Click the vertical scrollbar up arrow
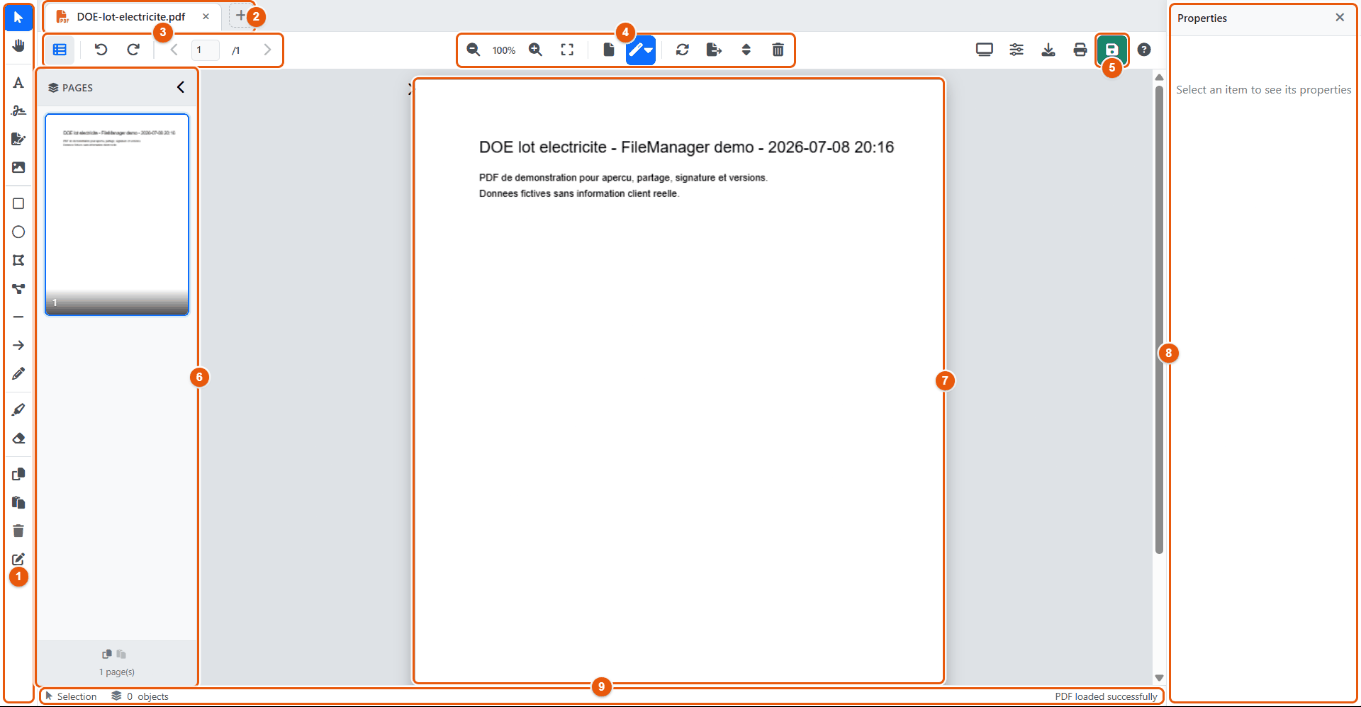This screenshot has width=1361, height=707. pos(1159,77)
